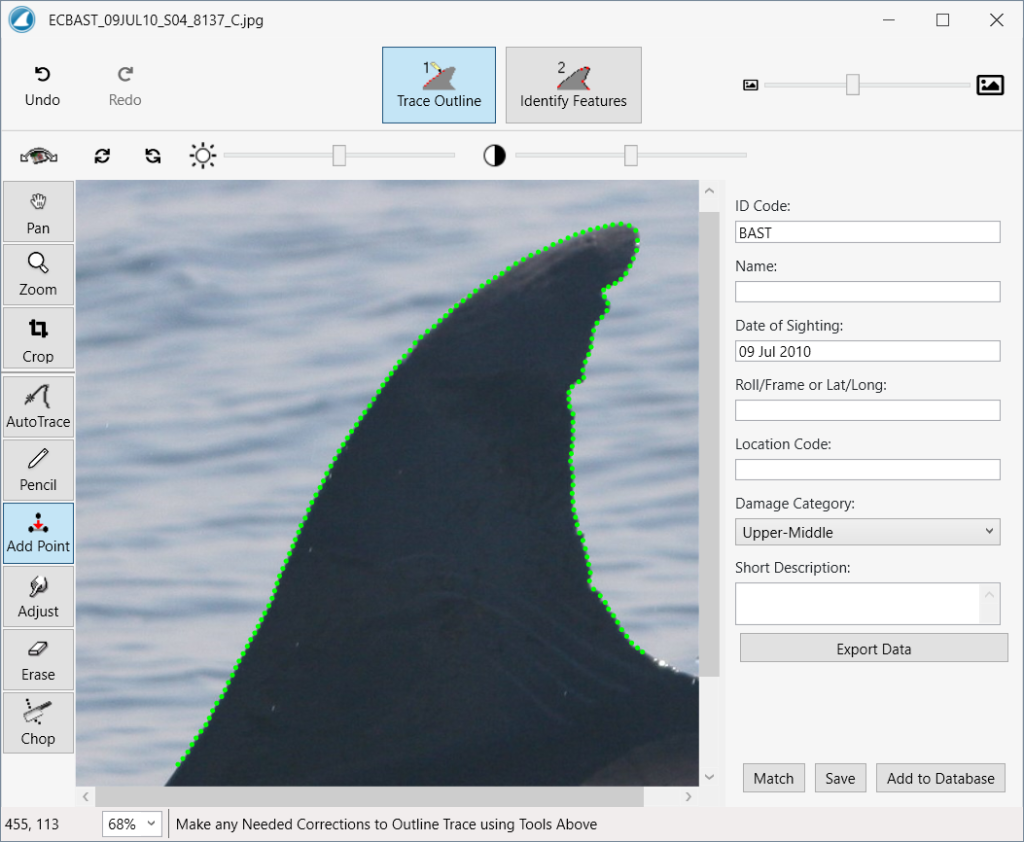Switch to Trace Outline step
The width and height of the screenshot is (1024, 842).
pyautogui.click(x=438, y=85)
